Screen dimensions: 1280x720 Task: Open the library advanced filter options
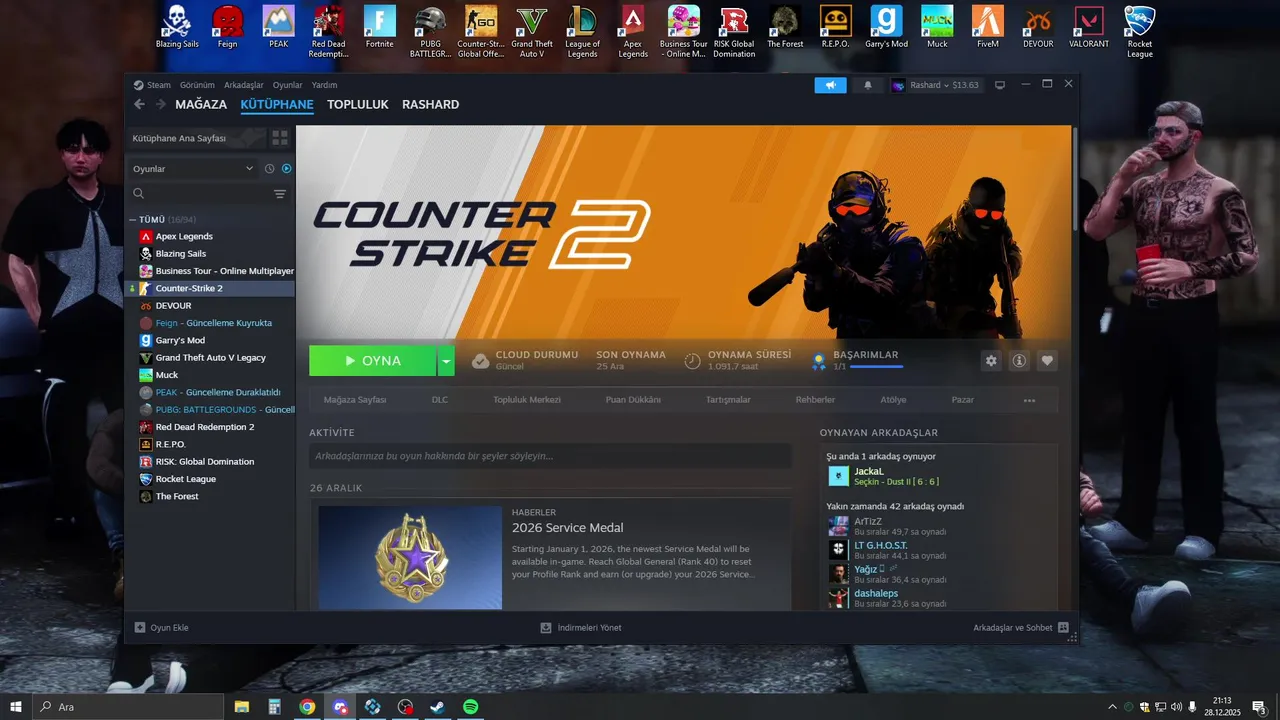pos(280,194)
